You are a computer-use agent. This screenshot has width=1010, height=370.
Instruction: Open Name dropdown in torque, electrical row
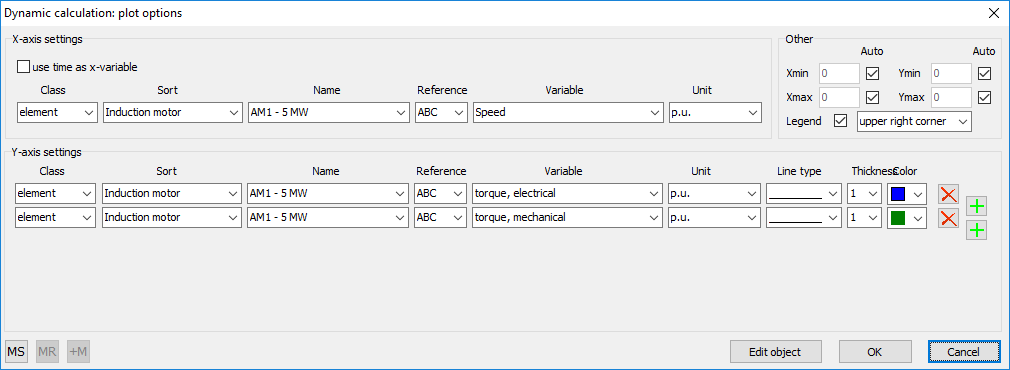coord(327,193)
